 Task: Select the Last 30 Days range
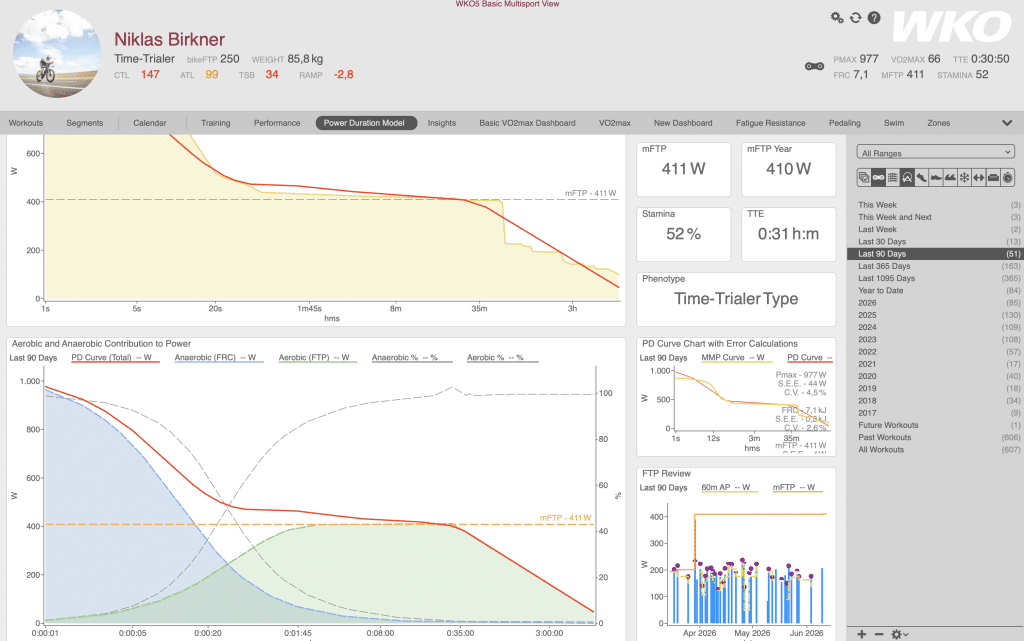point(935,242)
